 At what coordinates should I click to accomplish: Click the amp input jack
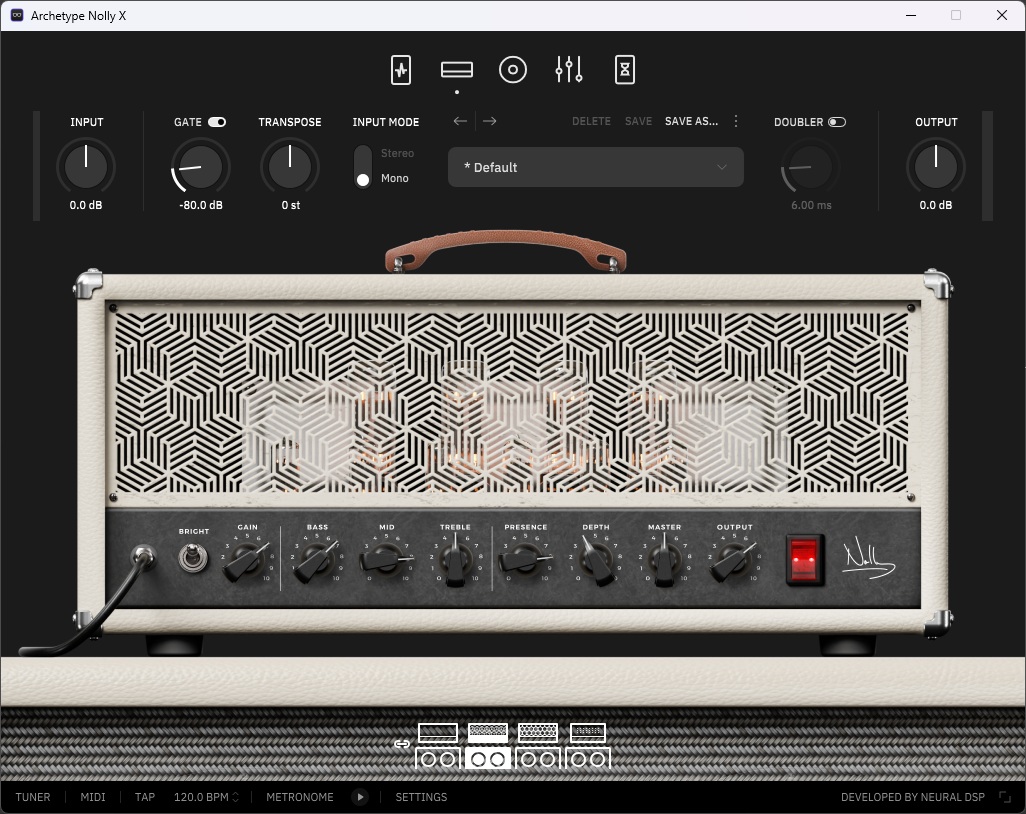point(143,557)
